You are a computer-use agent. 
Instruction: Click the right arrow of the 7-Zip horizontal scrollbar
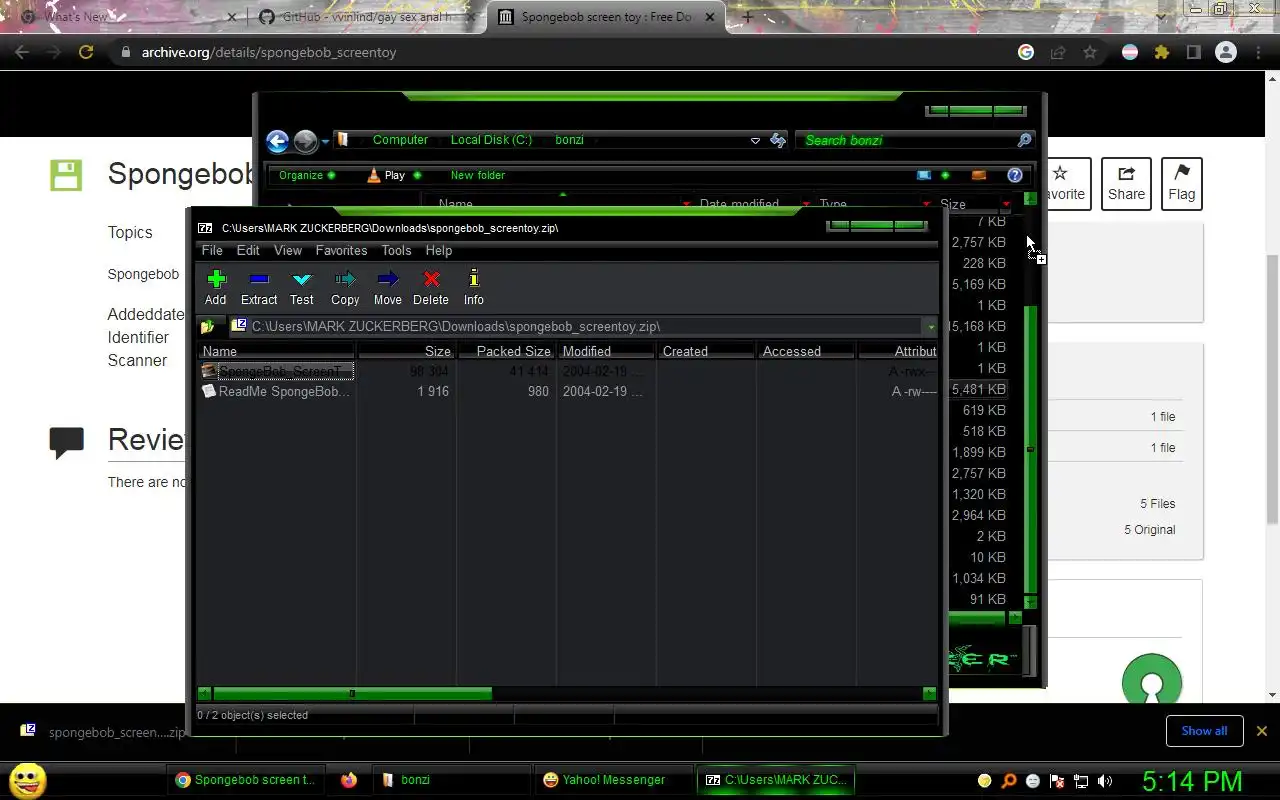click(930, 693)
